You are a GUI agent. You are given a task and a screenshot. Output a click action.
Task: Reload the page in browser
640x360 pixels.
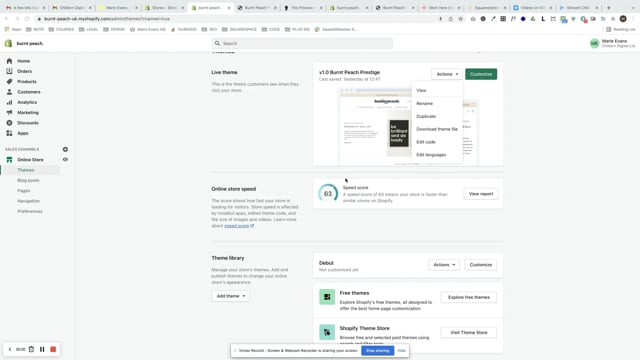27,19
